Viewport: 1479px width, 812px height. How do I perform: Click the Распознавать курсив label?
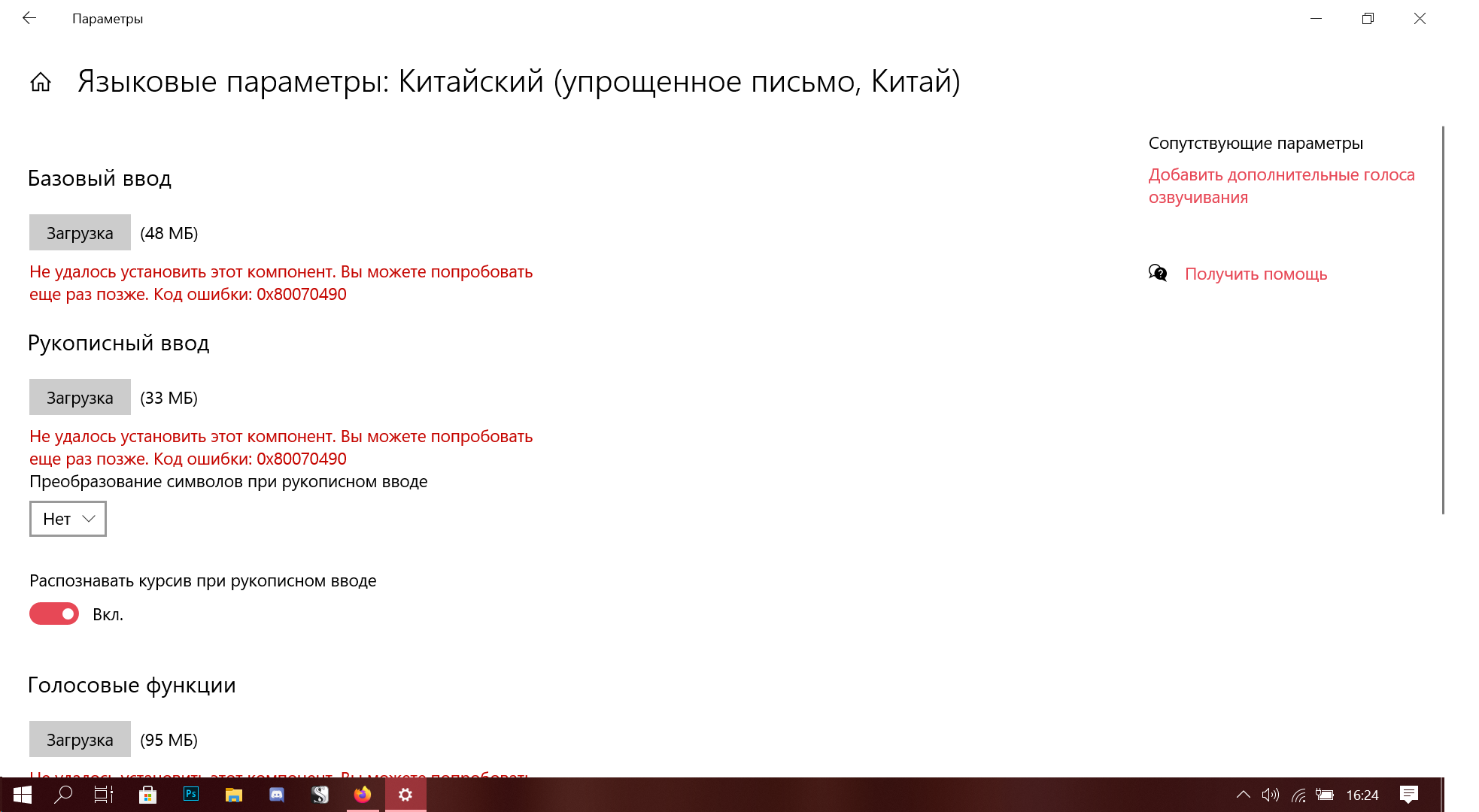pyautogui.click(x=203, y=580)
